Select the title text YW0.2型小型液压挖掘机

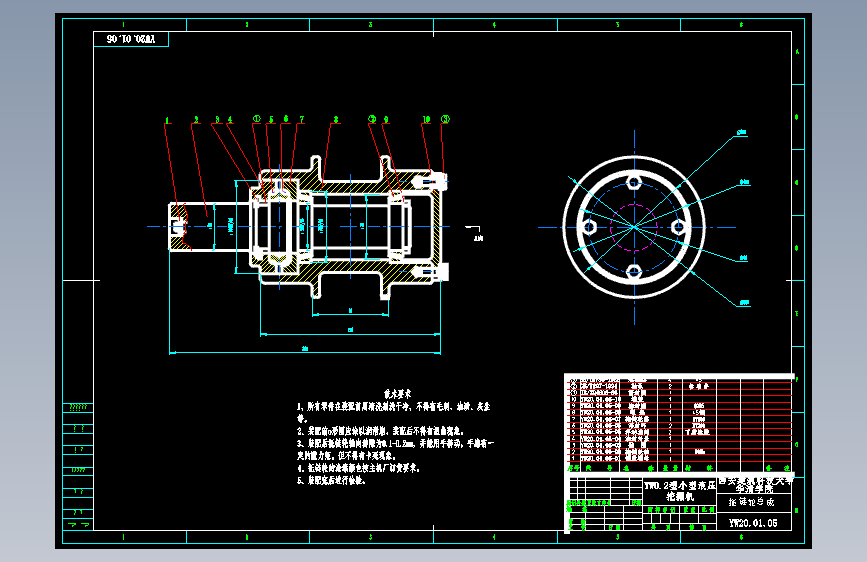tap(680, 491)
